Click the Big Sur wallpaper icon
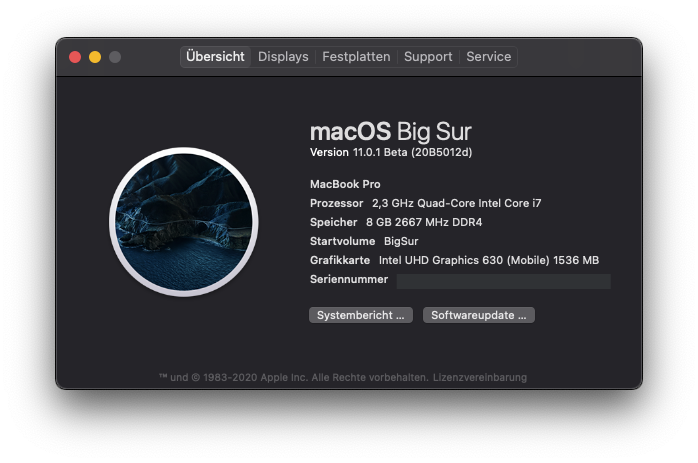 tap(184, 222)
